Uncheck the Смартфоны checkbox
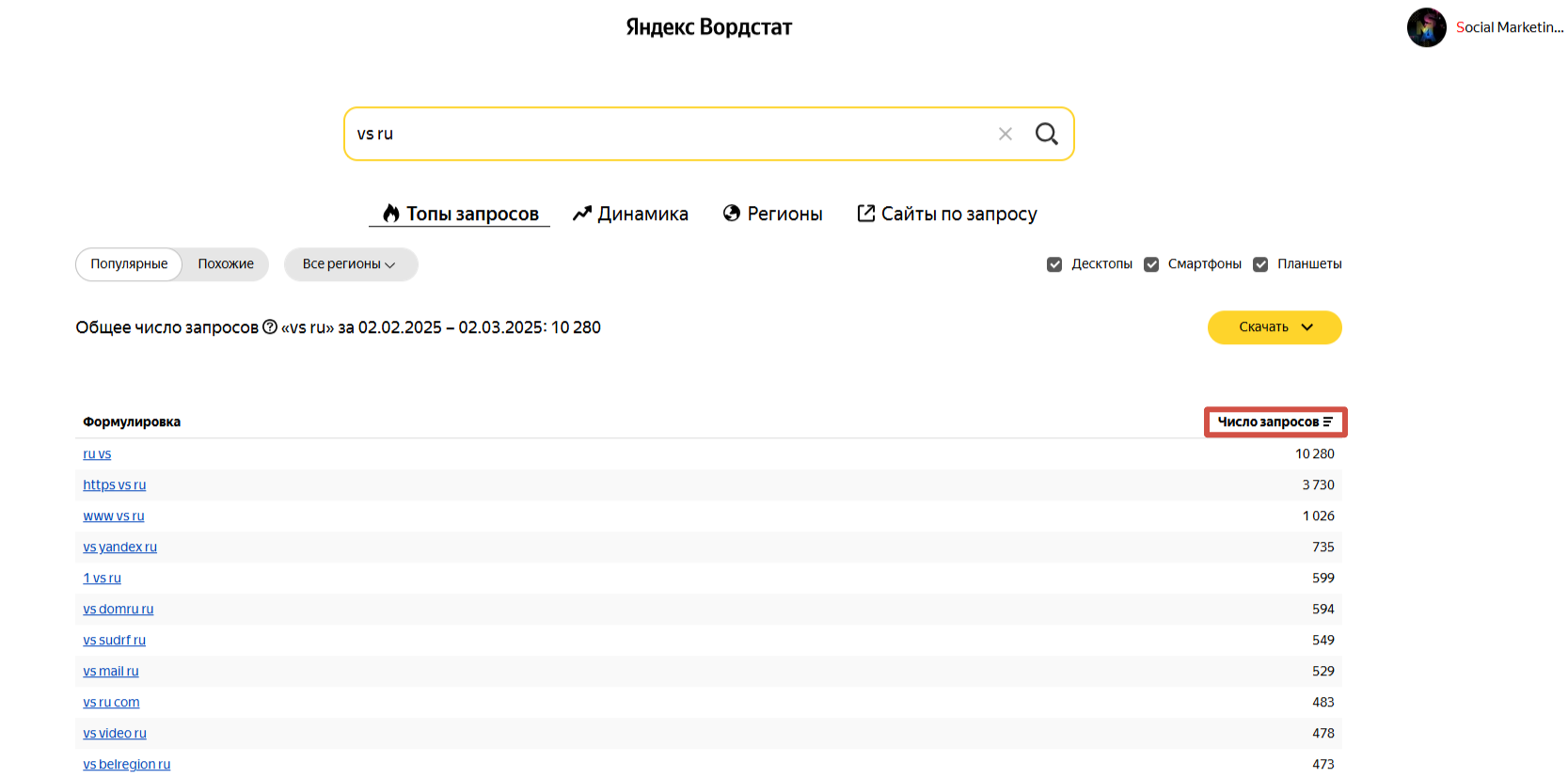This screenshot has height=778, width=1568. pyautogui.click(x=1151, y=264)
